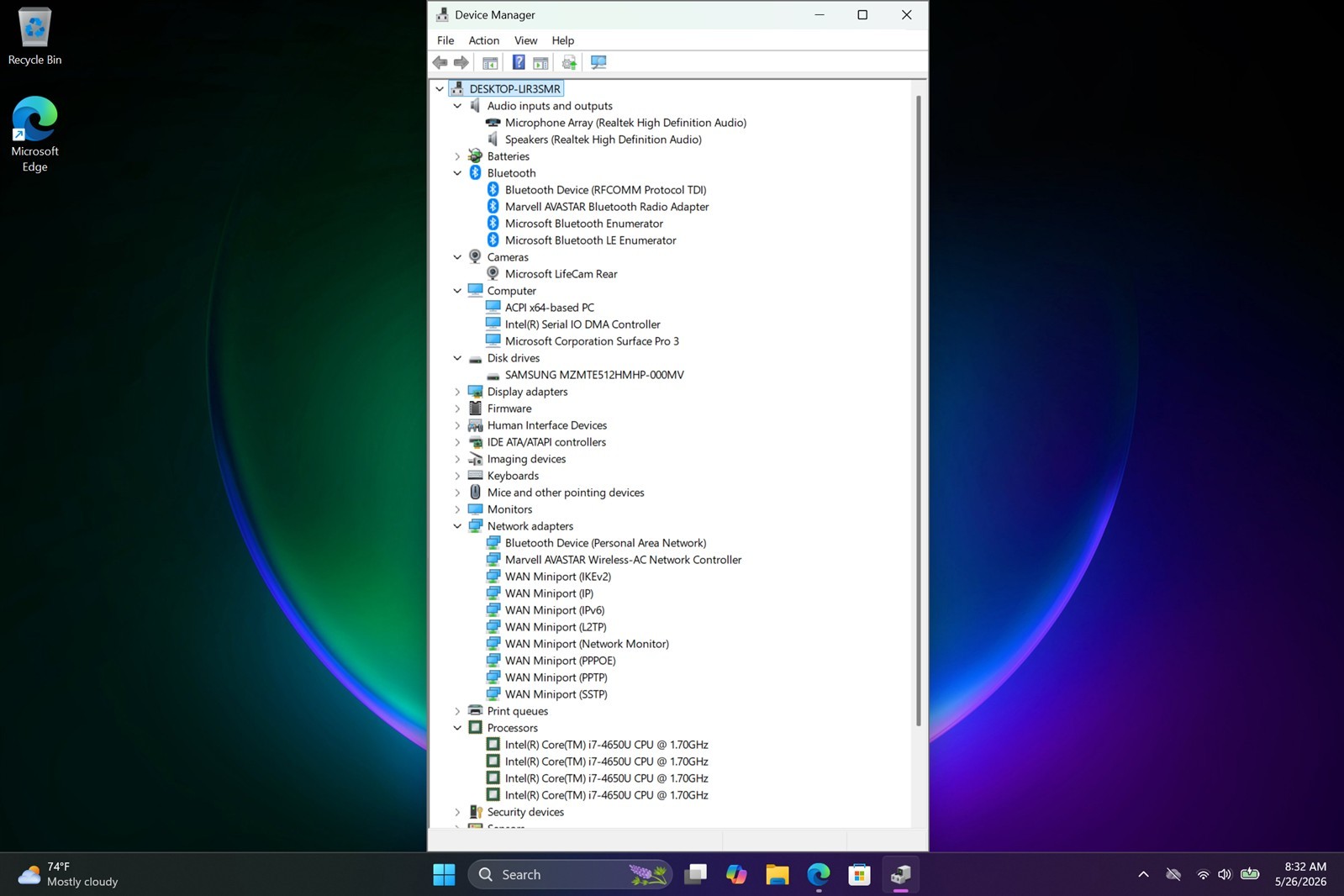Viewport: 1344px width, 896px height.
Task: Click the Marvell AVASTAR Bluetooth Radio Adapter icon
Action: [493, 207]
